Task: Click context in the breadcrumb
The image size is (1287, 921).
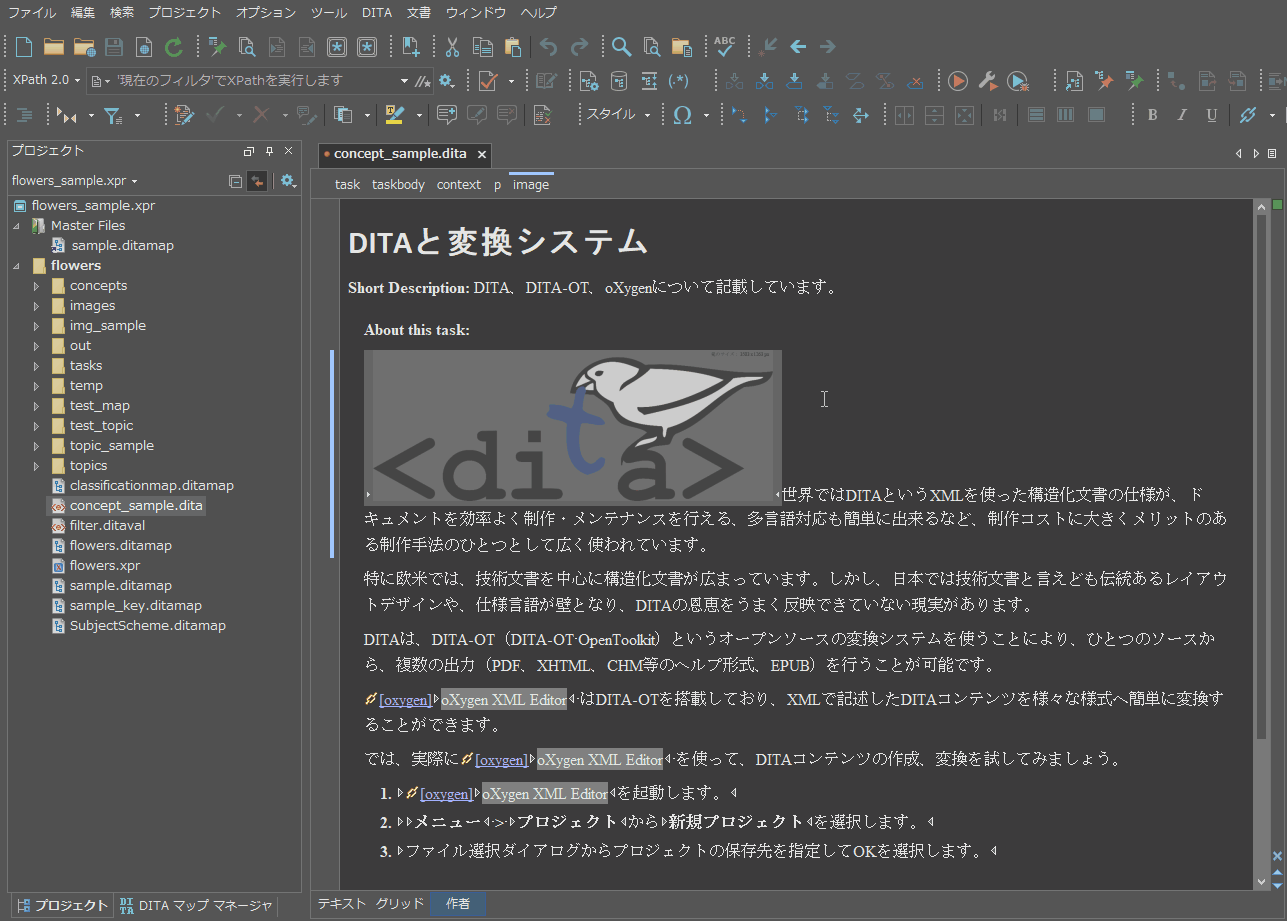Action: click(x=459, y=184)
